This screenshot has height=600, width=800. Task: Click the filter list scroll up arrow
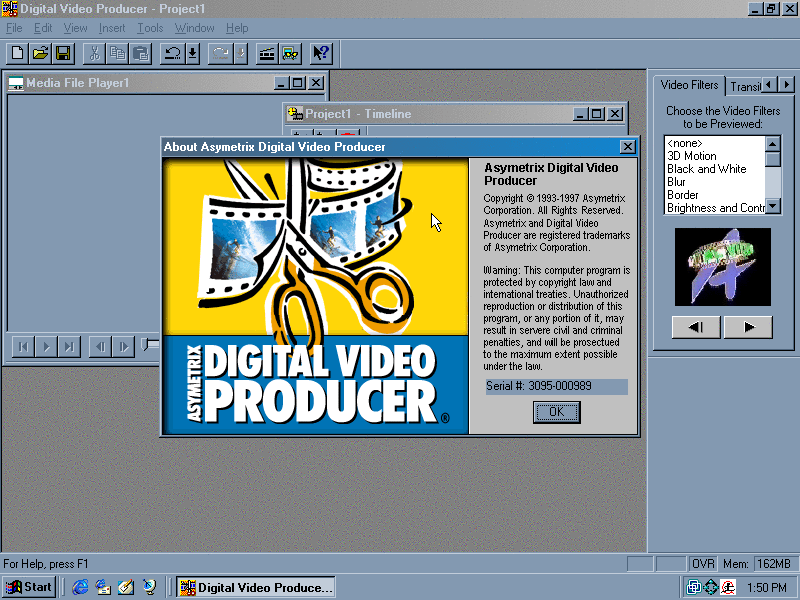coord(773,143)
